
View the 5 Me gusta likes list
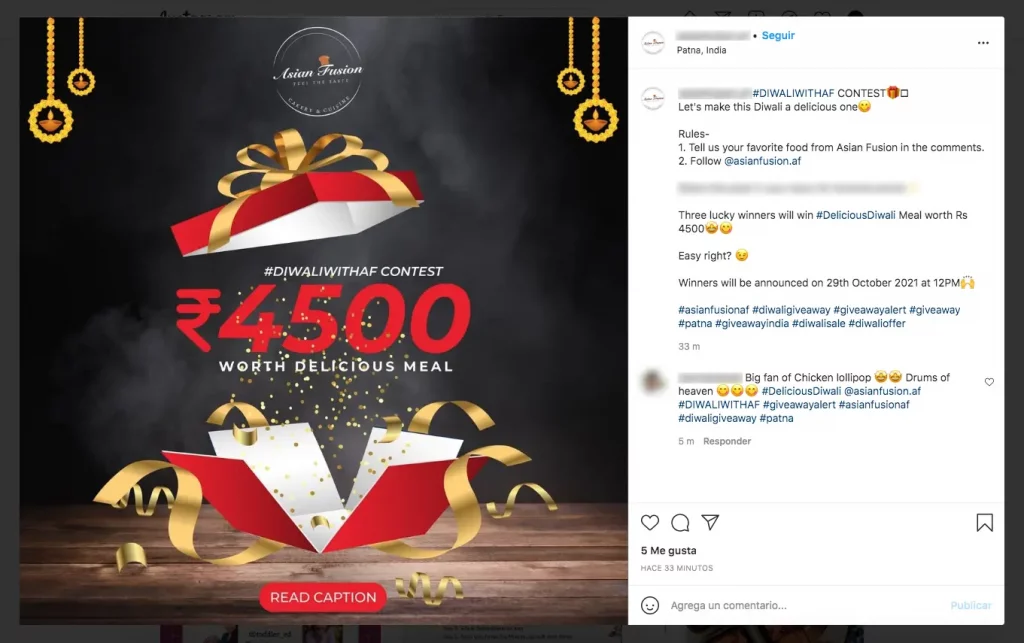[668, 550]
